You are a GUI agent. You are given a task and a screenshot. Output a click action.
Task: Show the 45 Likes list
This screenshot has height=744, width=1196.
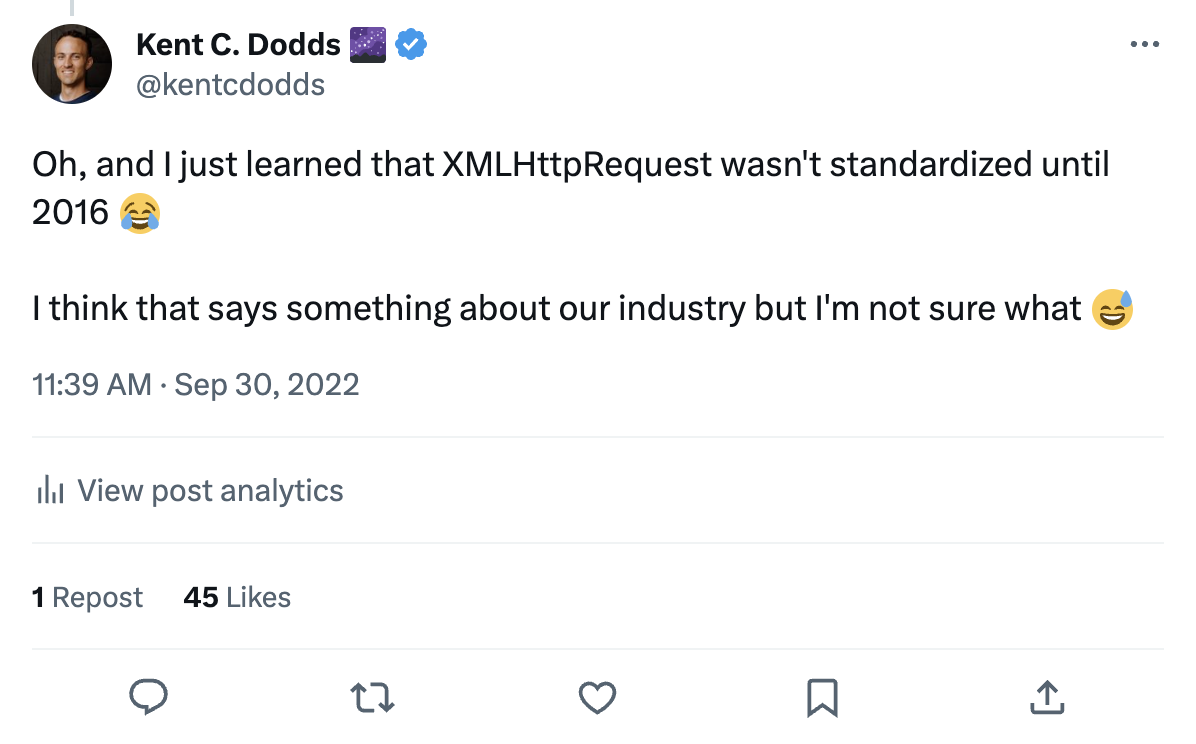pyautogui.click(x=237, y=598)
